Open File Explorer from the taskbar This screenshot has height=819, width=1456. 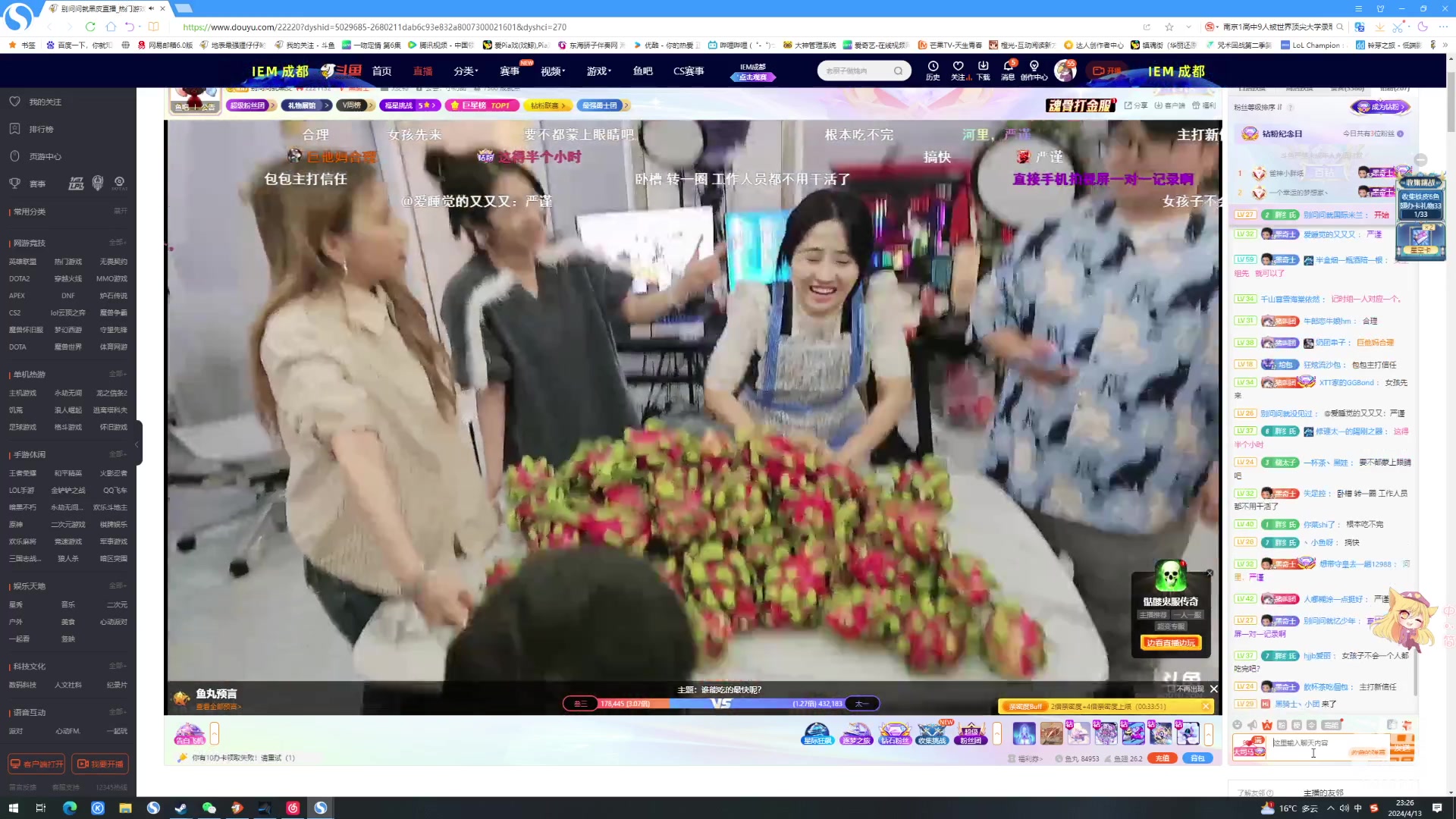126,808
